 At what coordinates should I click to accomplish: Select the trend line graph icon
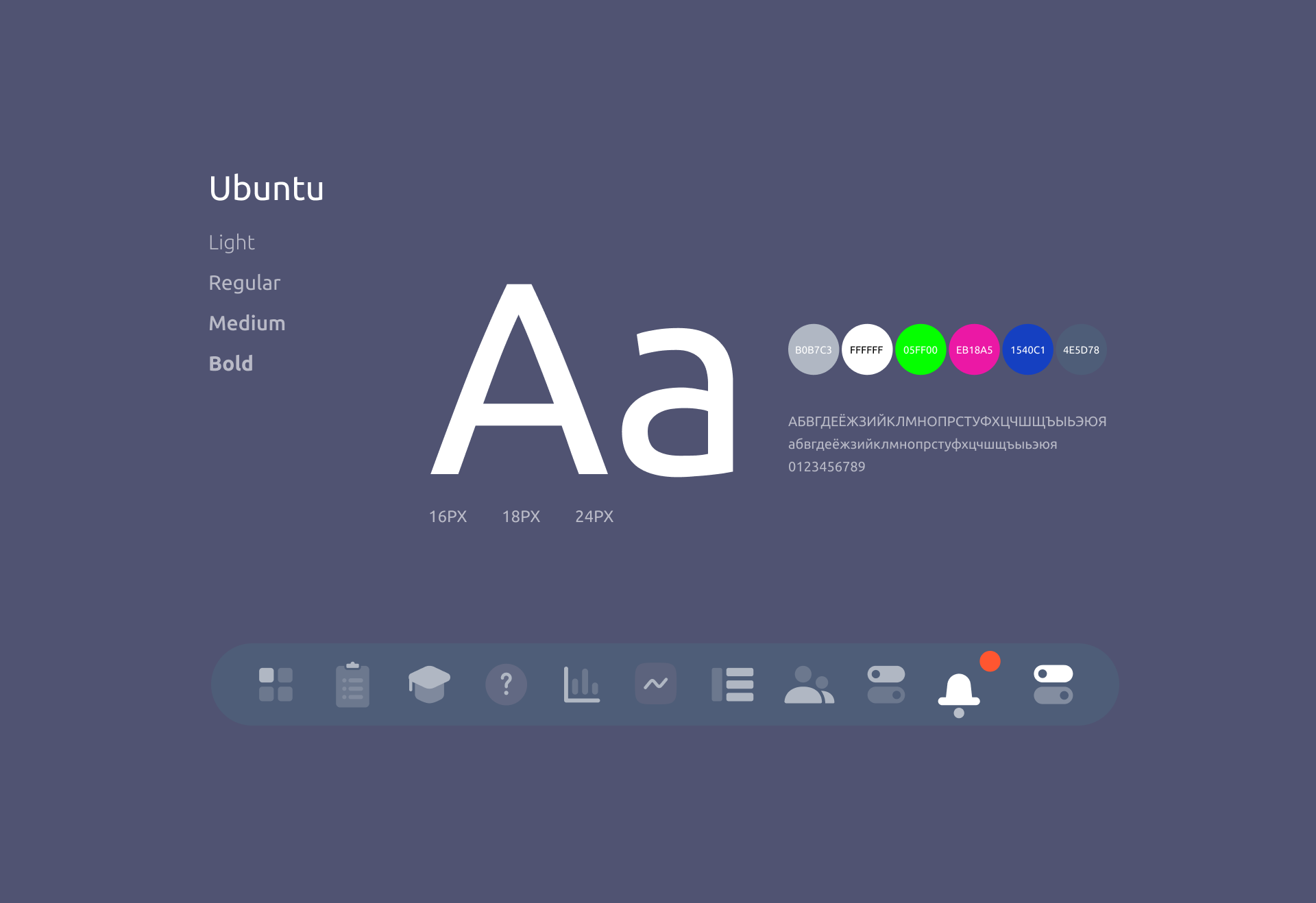(656, 684)
